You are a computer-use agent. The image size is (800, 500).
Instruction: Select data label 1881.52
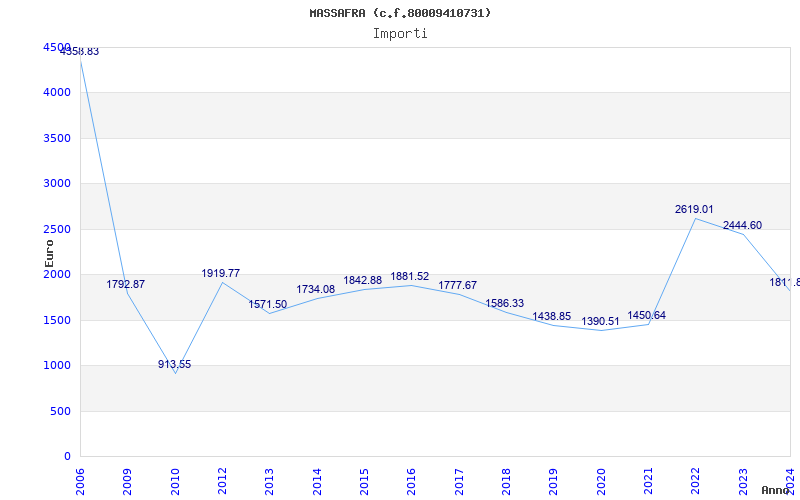tap(410, 277)
